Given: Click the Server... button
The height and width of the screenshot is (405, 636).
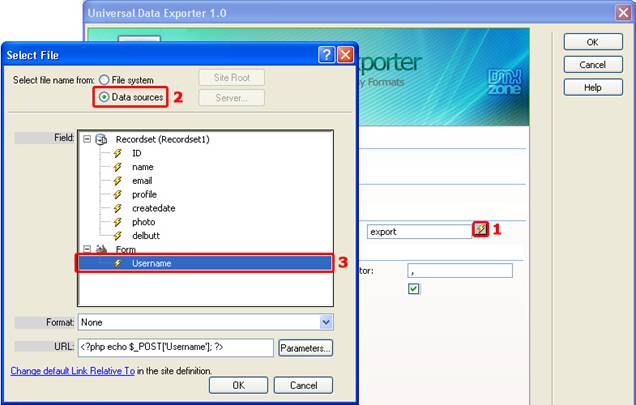Looking at the screenshot, I should coord(232,98).
